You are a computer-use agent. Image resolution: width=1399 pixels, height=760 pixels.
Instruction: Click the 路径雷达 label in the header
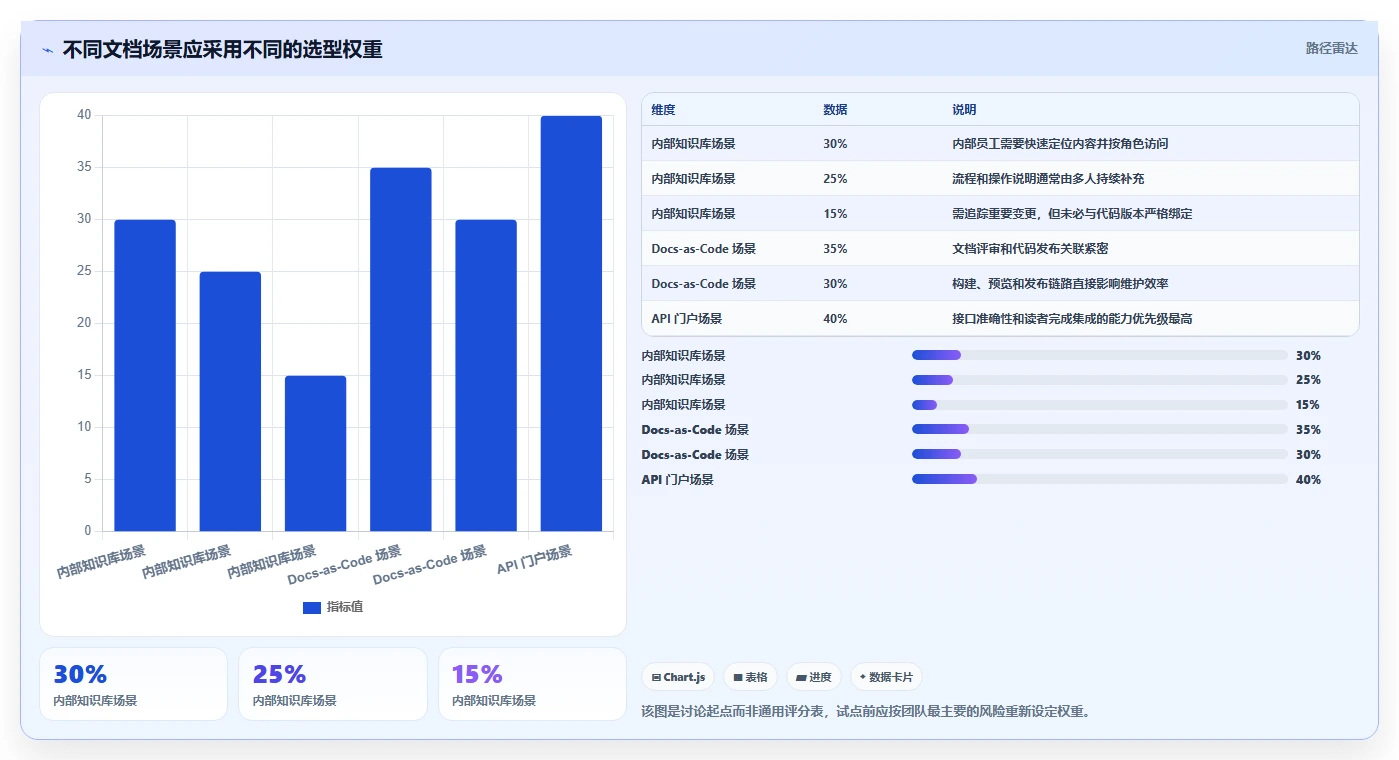click(1331, 48)
